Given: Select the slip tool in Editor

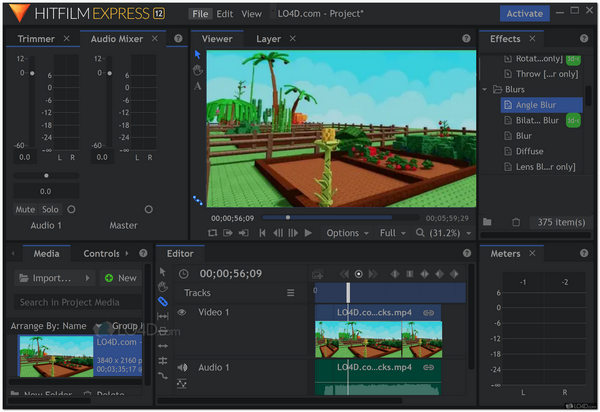Looking at the screenshot, I should [x=163, y=316].
